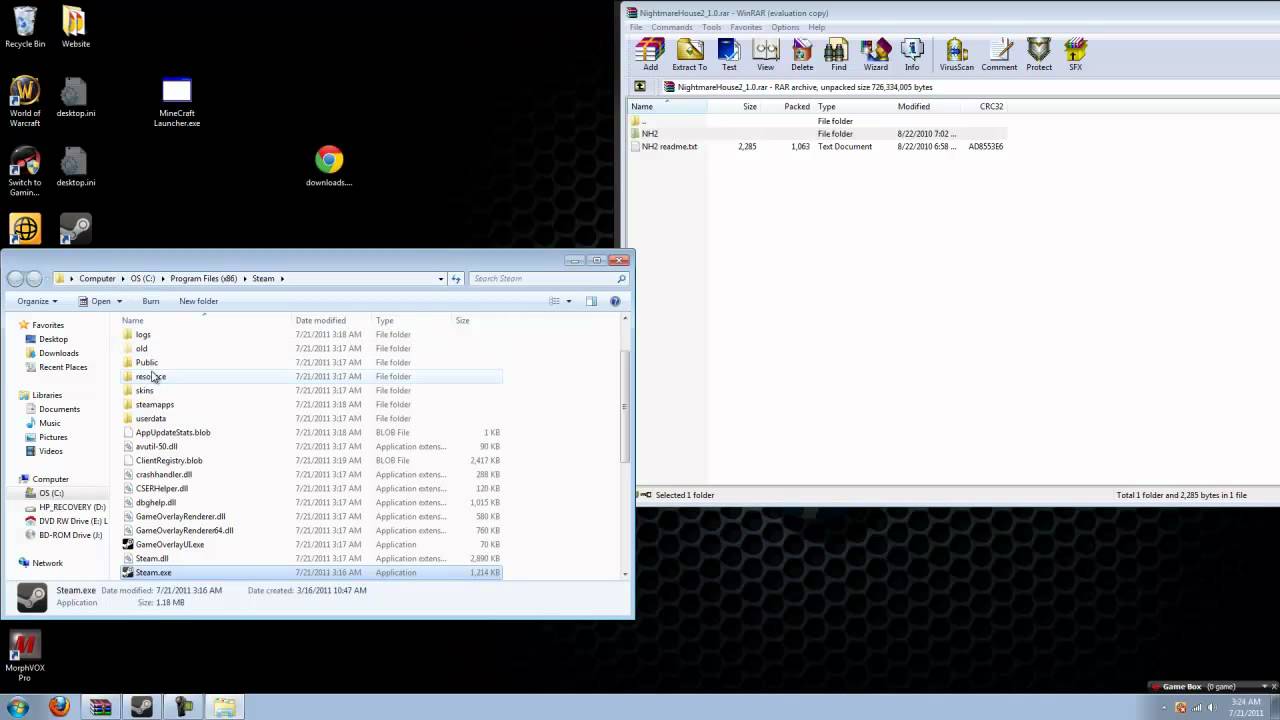Open the Wizard tool in WinRAR
Screen dimensions: 1280x720
tap(875, 55)
